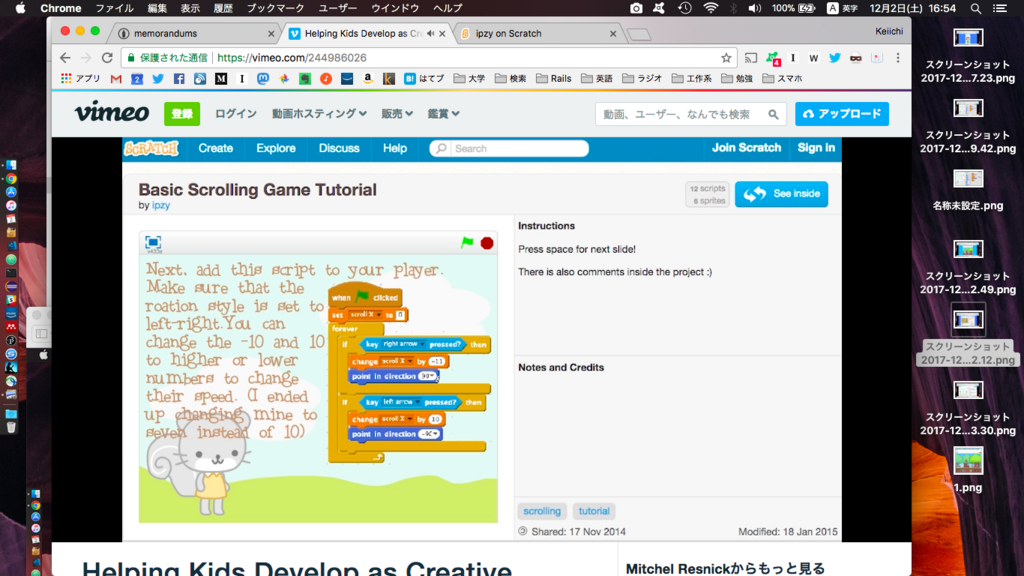The height and width of the screenshot is (576, 1024).
Task: Mute the Vimeo tab audio icon
Action: coord(430,33)
